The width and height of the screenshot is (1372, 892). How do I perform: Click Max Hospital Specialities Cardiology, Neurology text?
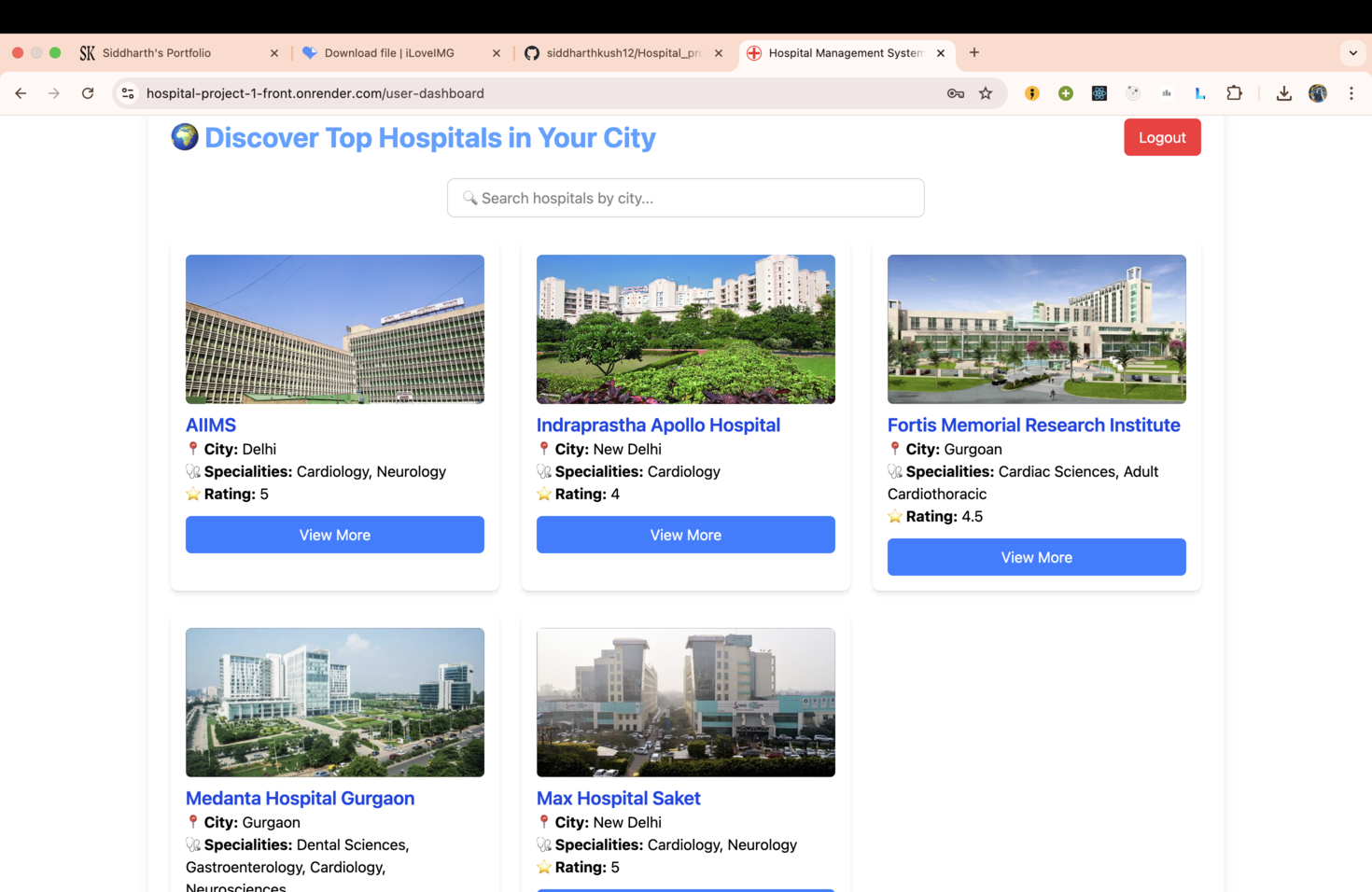click(676, 844)
